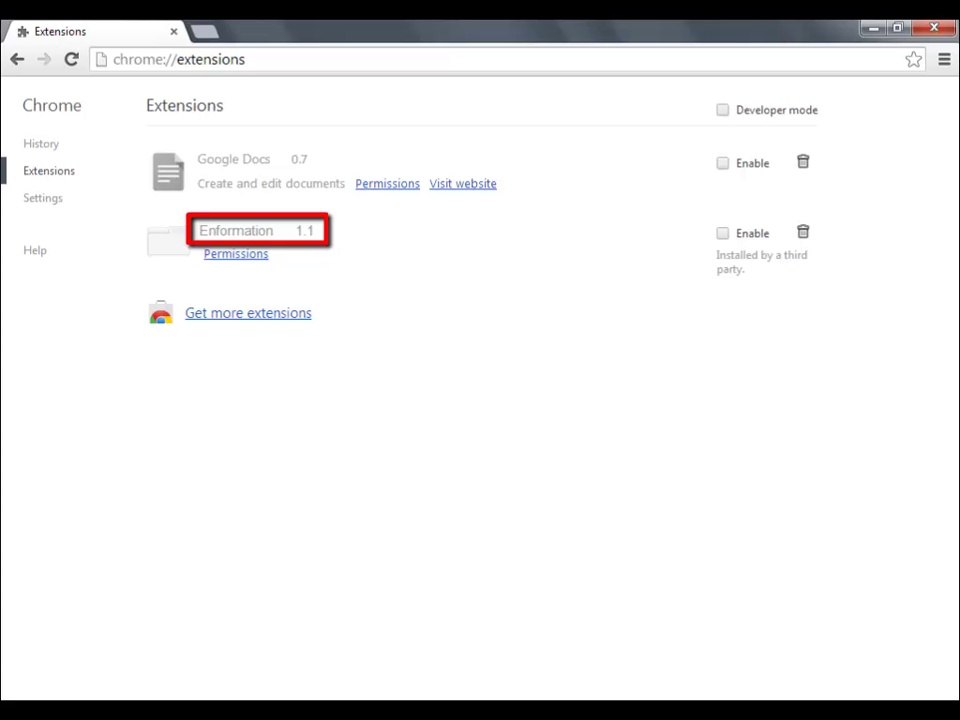Open Settings from the sidebar
Screen dimensions: 960x720
click(x=43, y=198)
